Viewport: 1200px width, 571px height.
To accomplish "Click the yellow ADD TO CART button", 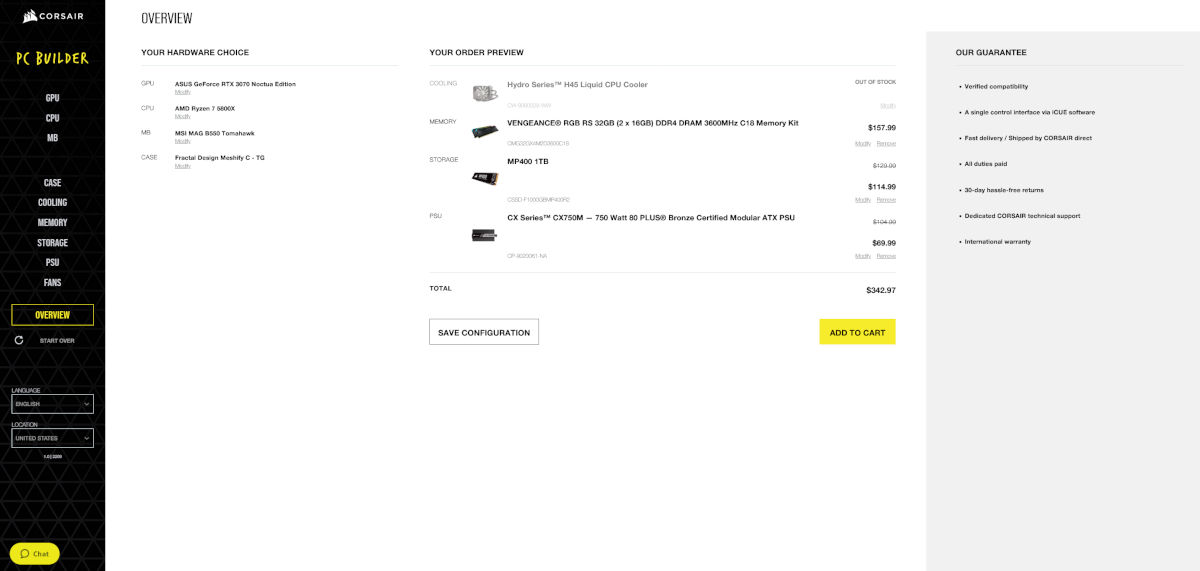I will (x=857, y=332).
